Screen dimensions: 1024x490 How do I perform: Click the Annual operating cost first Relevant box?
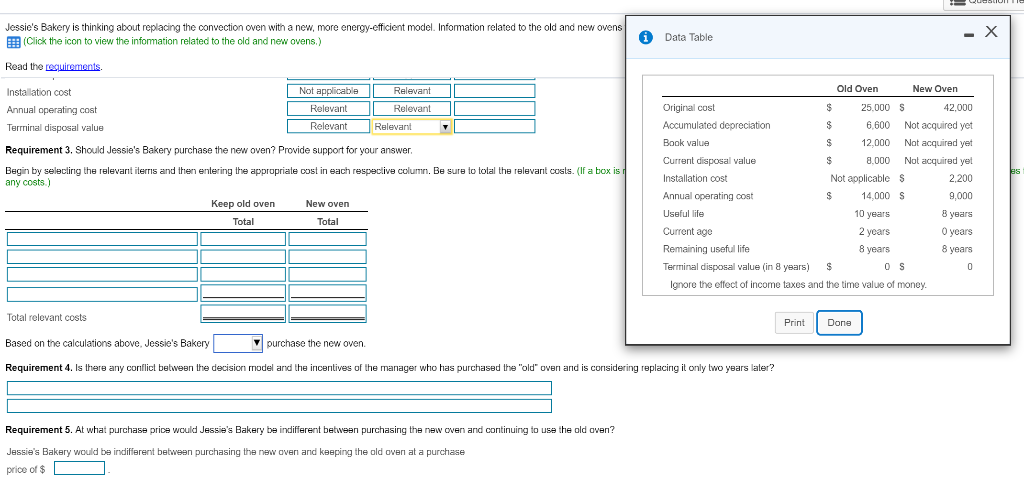tap(328, 108)
